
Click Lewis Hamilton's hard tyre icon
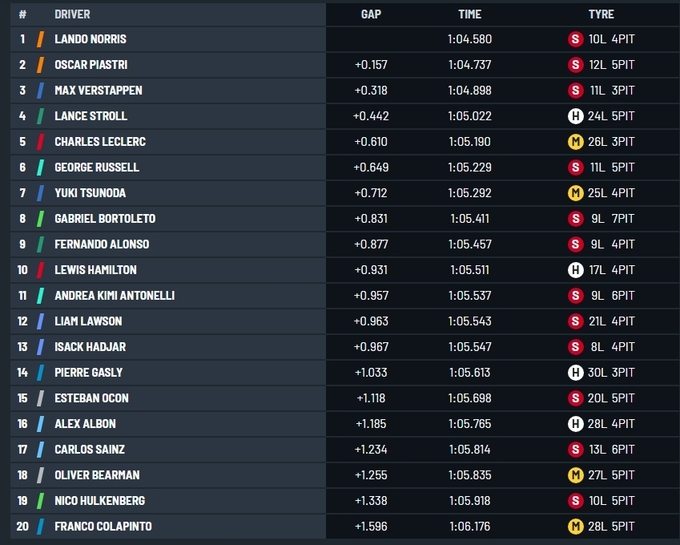click(575, 270)
